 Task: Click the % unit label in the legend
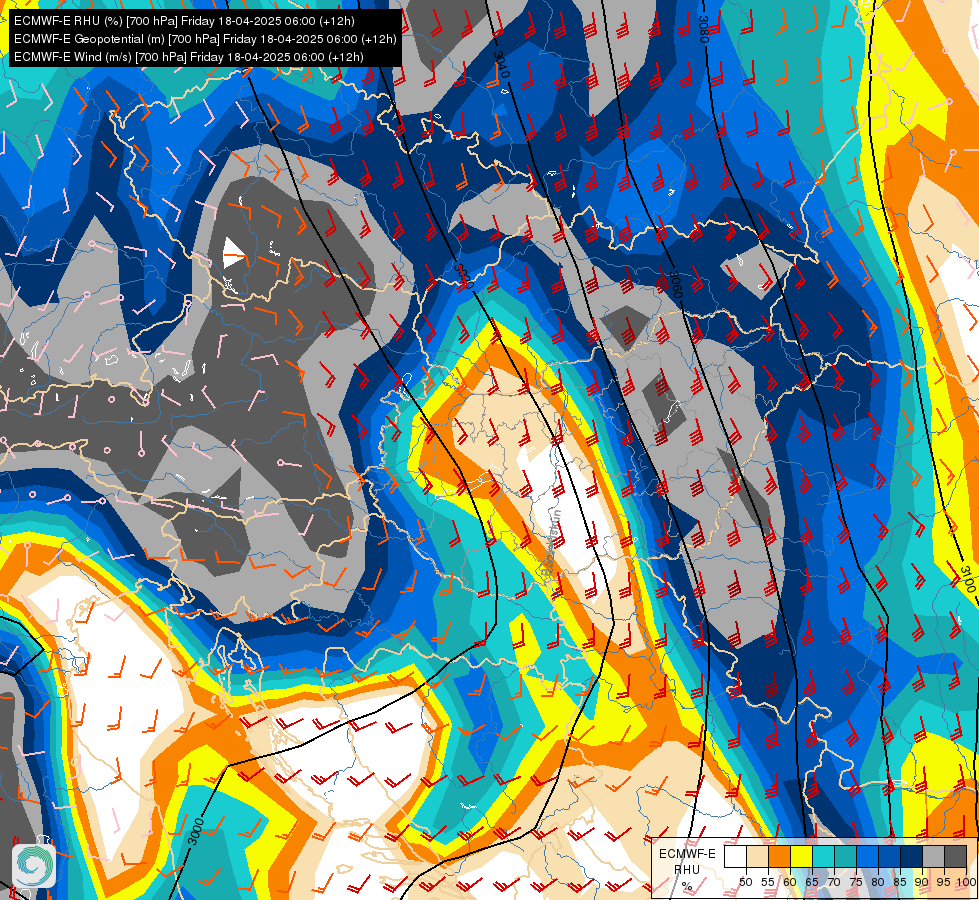tap(687, 886)
